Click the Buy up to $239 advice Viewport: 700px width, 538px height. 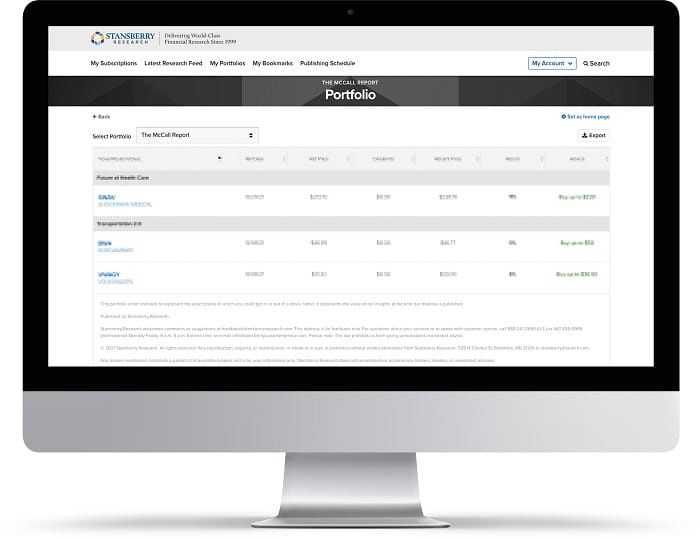click(577, 197)
